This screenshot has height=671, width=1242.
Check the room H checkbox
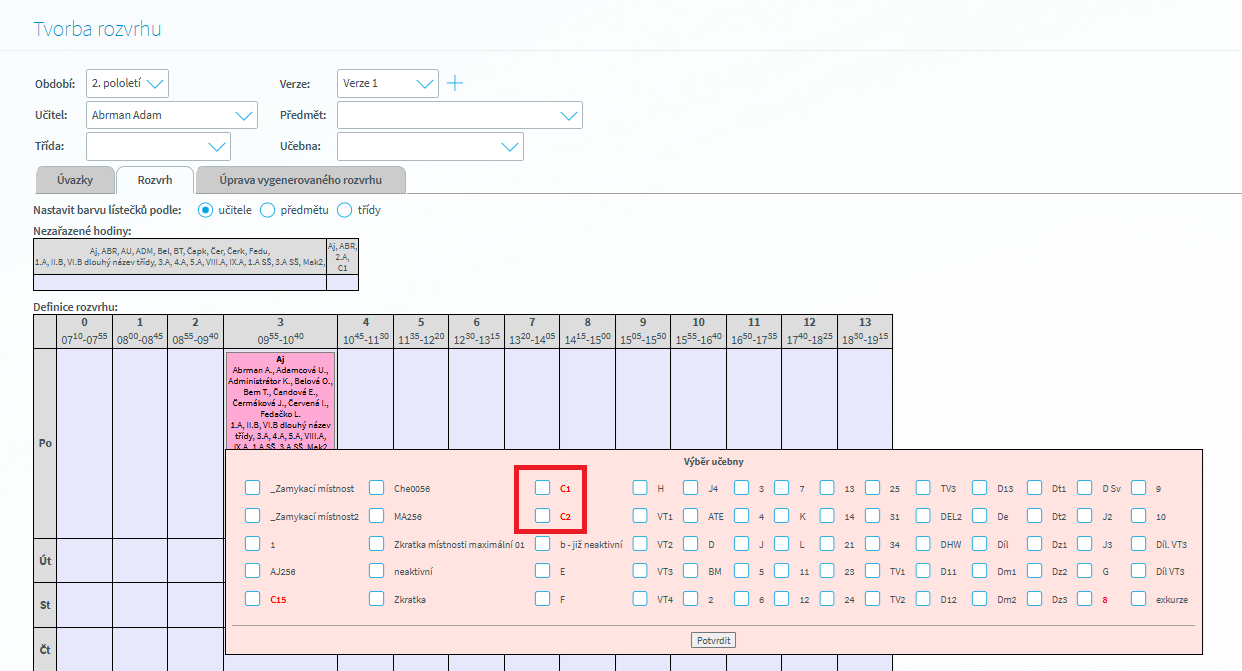click(x=640, y=488)
